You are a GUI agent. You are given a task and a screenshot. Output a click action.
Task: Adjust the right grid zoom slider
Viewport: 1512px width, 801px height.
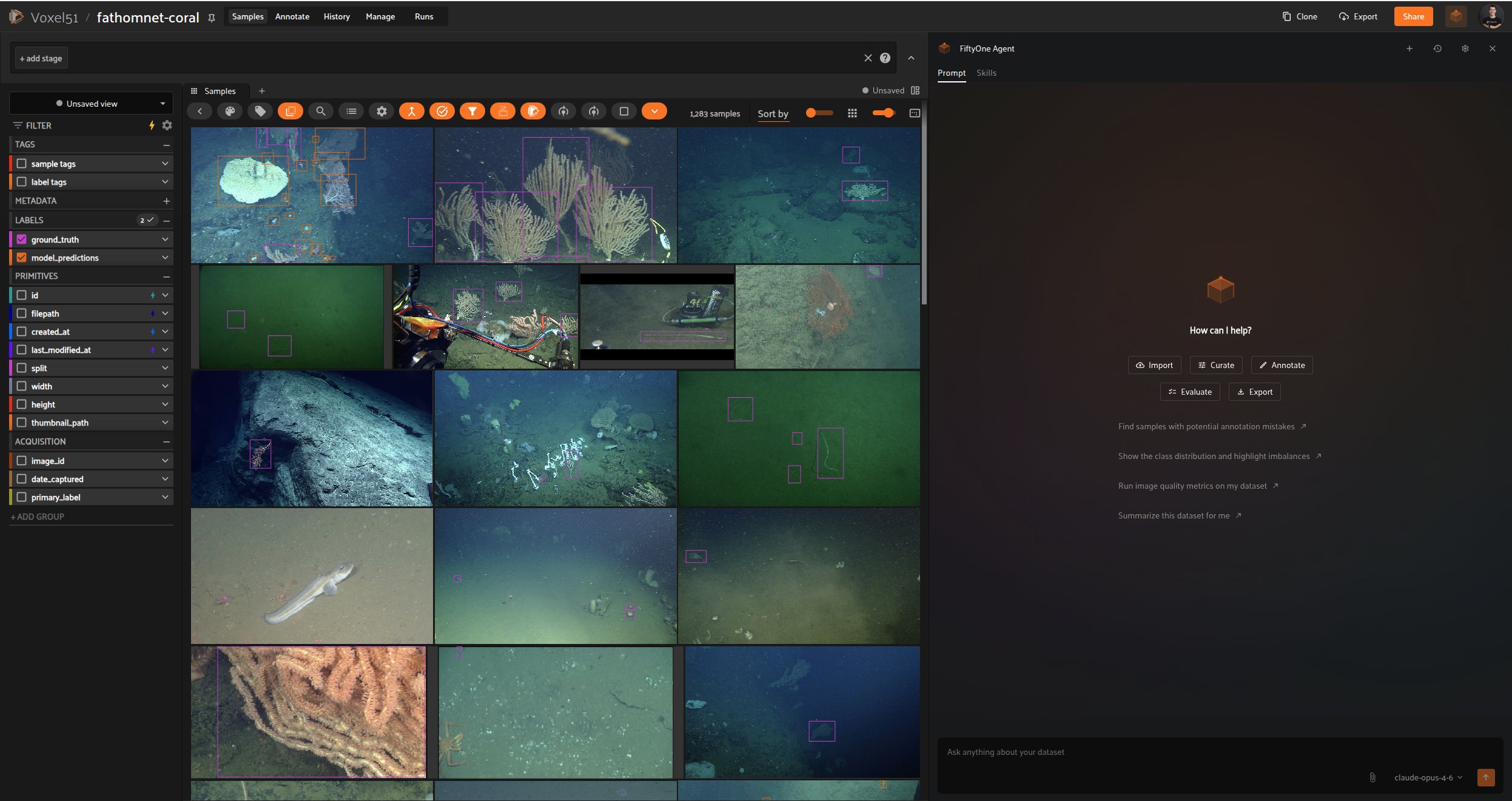[883, 113]
